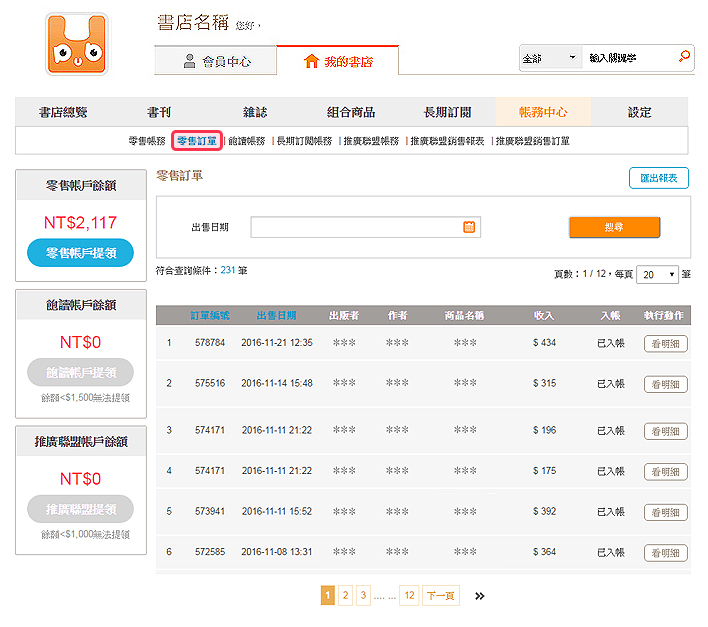Go to page 2 of results
Screen dimensions: 708x627
[345, 595]
